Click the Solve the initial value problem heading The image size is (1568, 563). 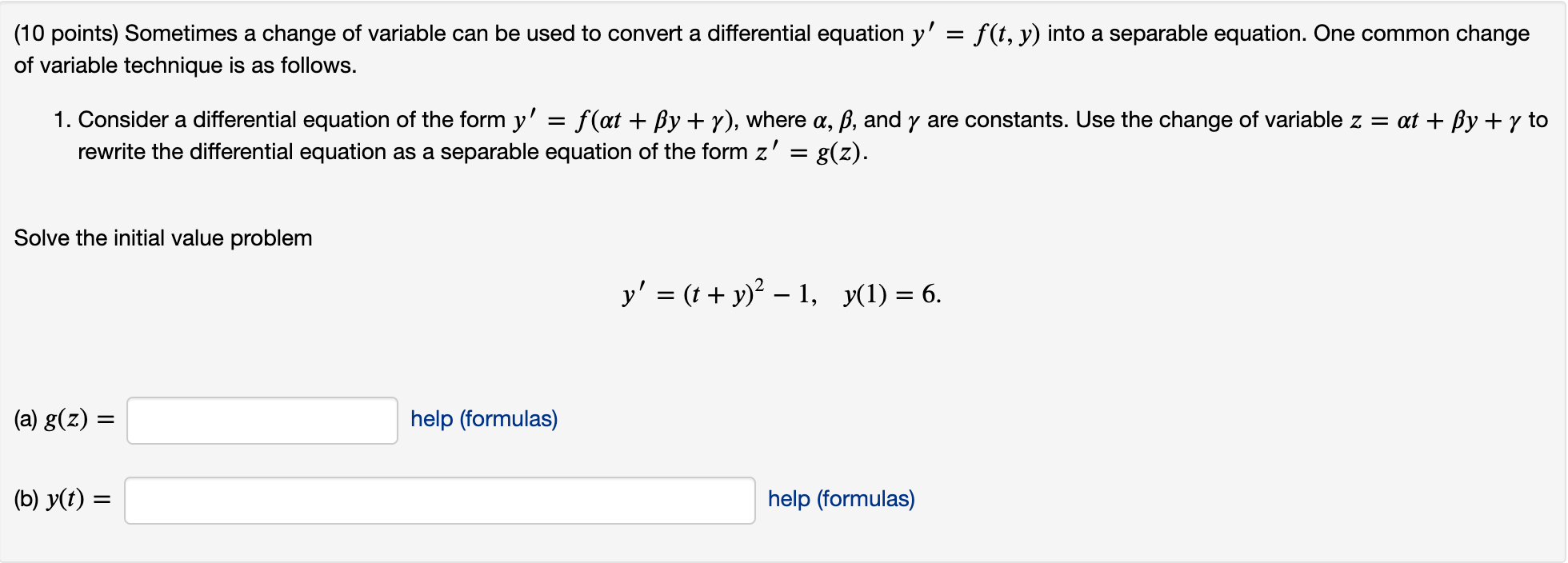tap(162, 238)
